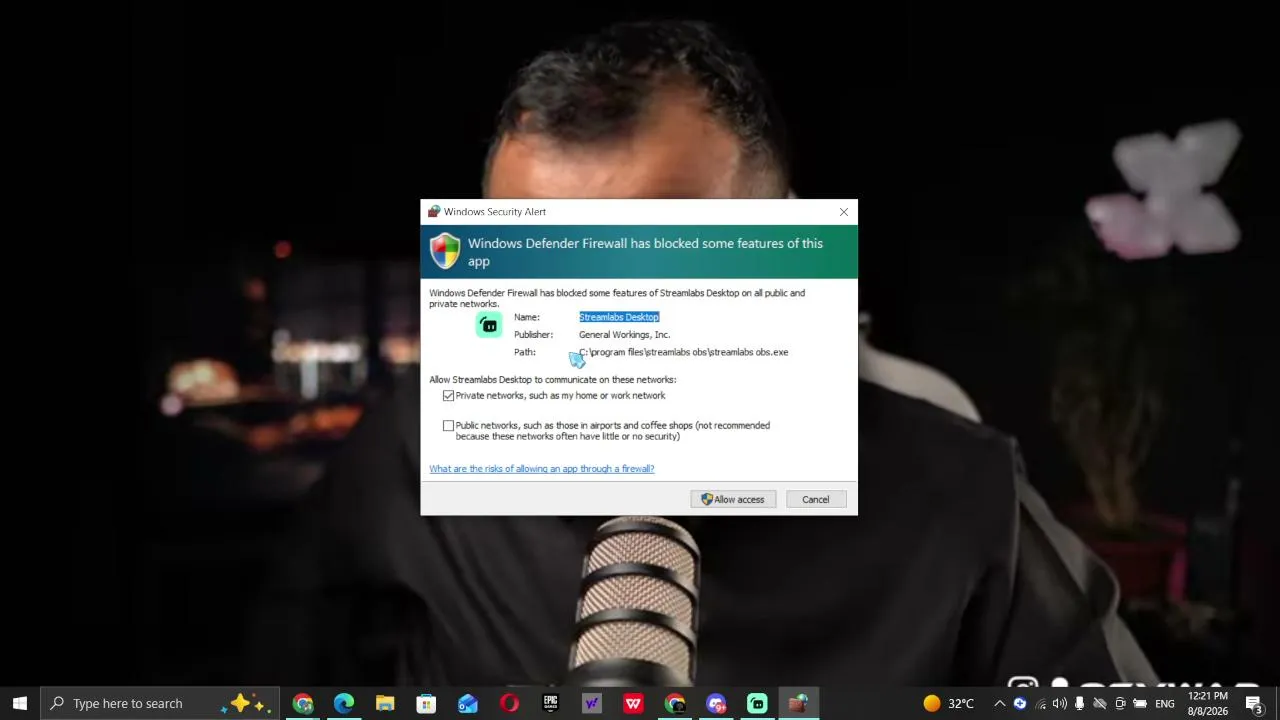Uncheck the Private networks checkbox
Screen dimensions: 1280x720
pos(448,396)
